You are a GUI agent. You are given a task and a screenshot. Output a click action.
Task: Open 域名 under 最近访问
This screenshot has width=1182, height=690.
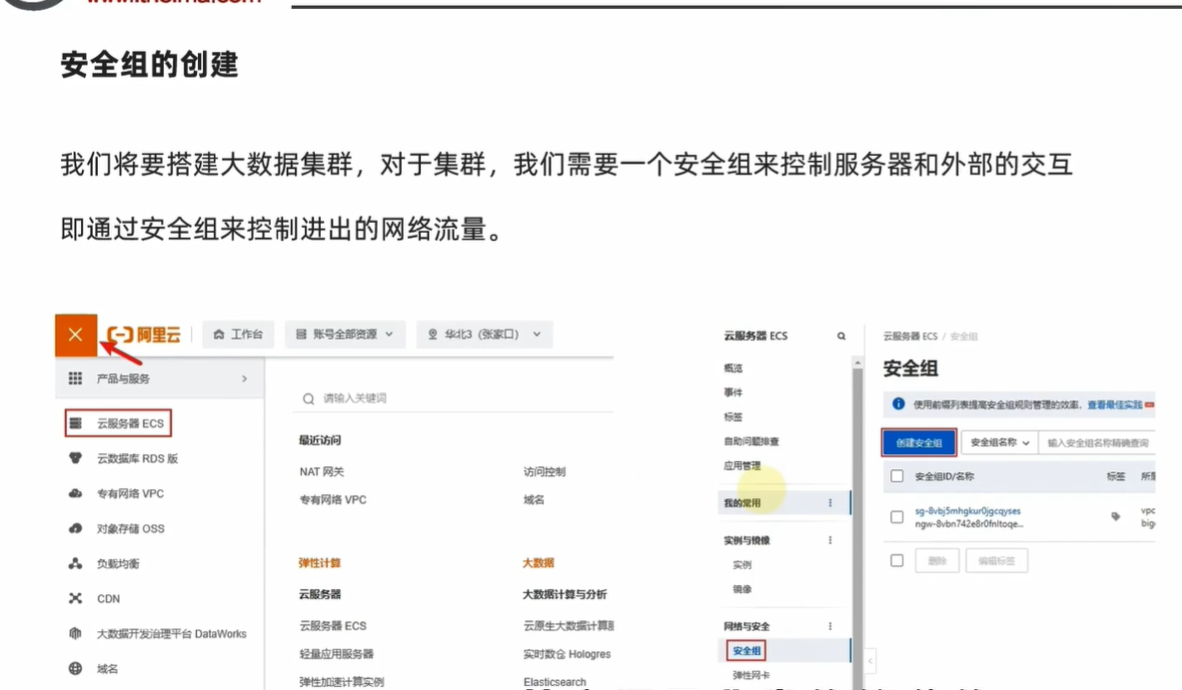pos(534,499)
